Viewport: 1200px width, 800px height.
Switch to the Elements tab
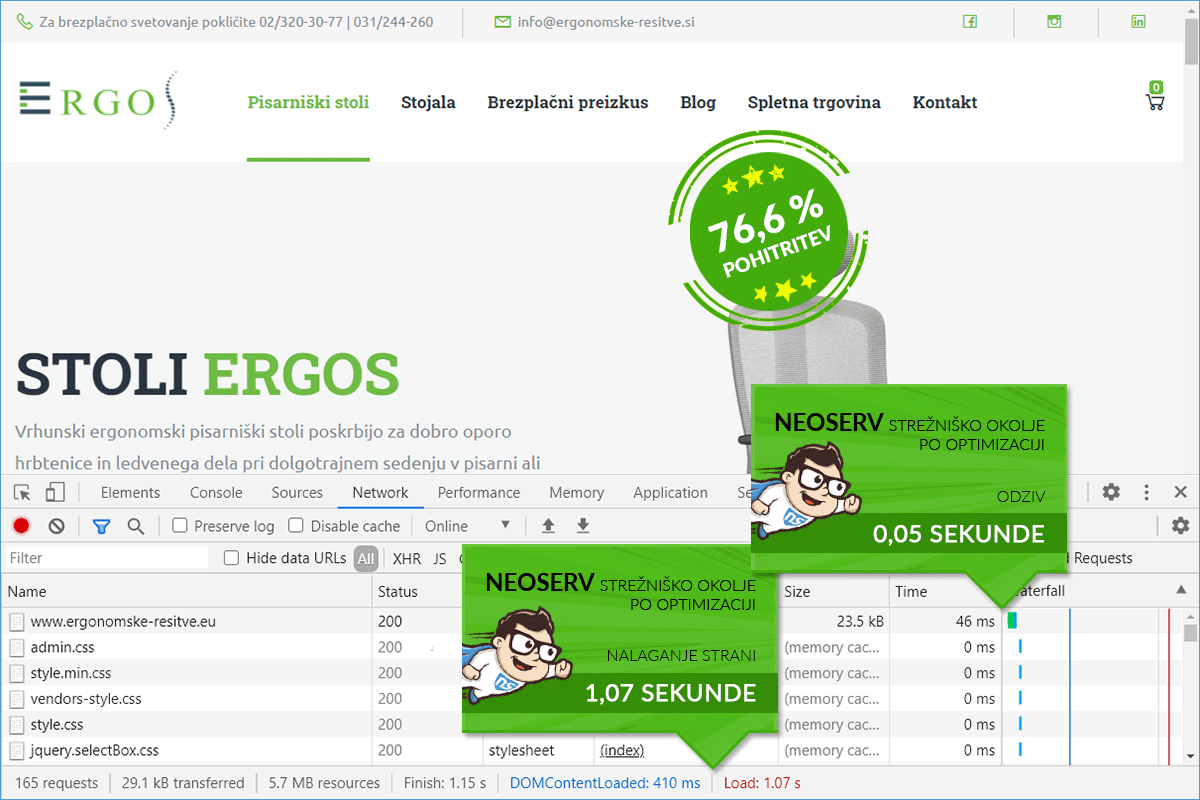point(130,492)
